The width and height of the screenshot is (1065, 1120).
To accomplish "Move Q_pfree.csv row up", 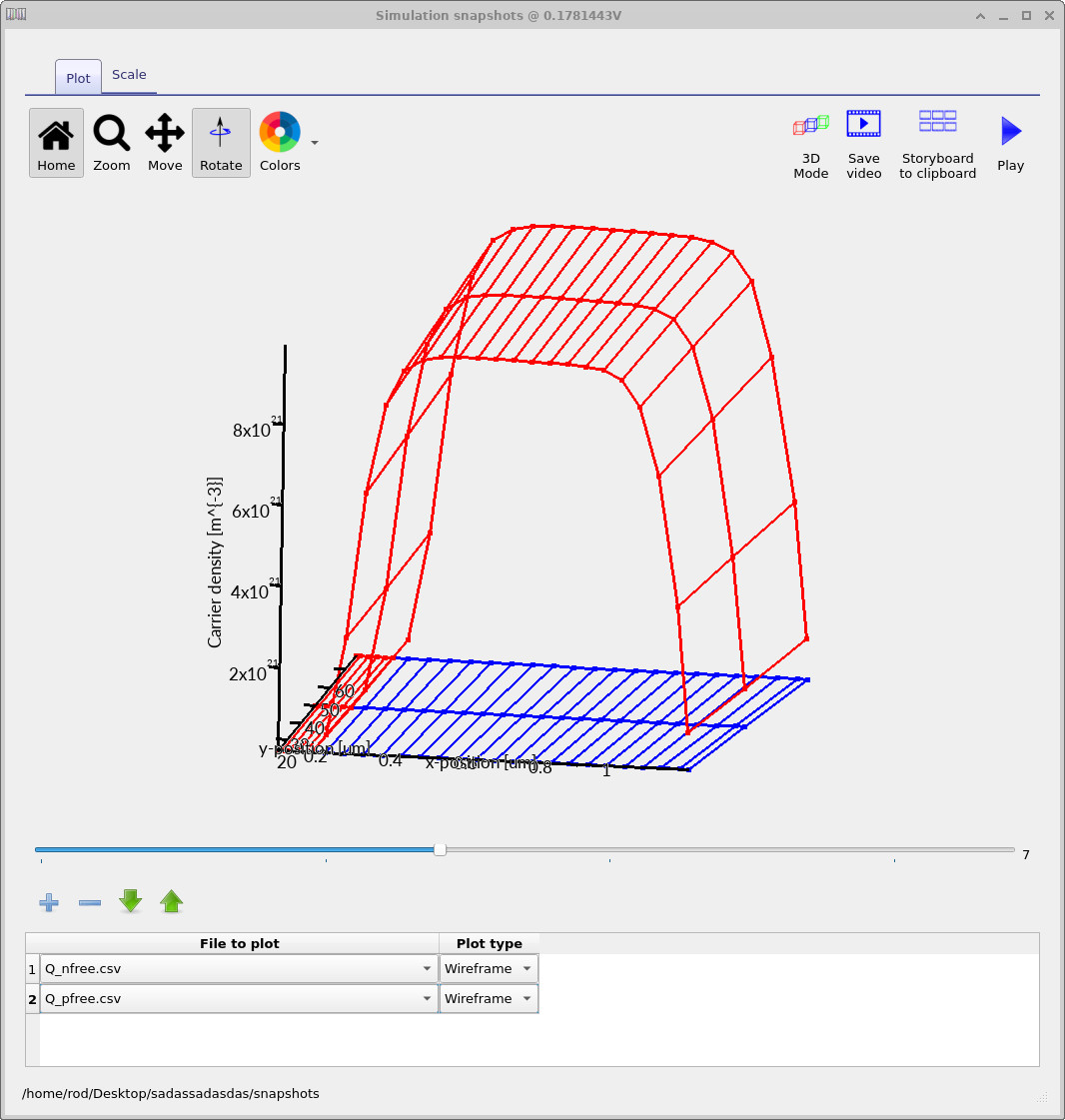I will pos(171,902).
